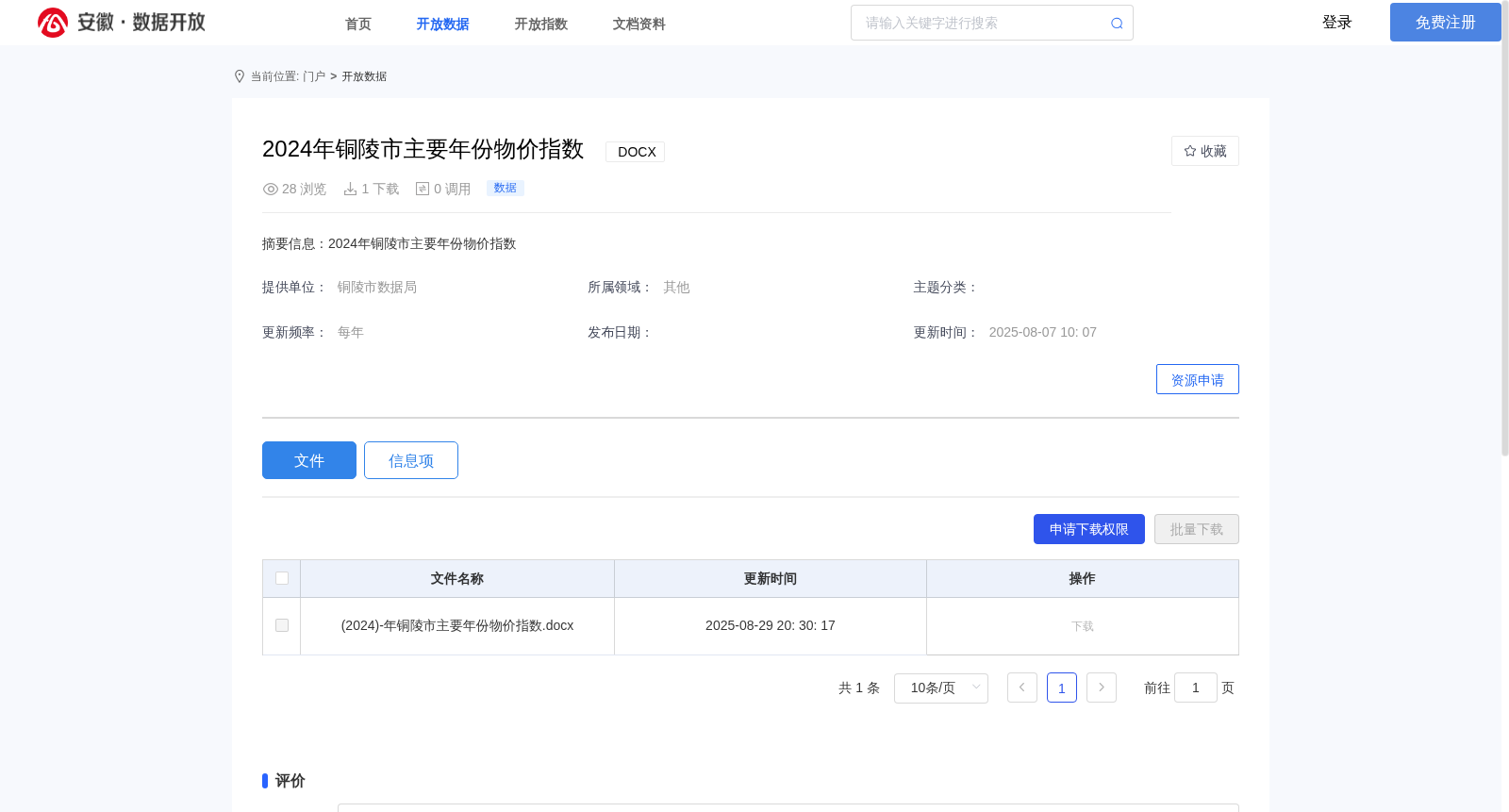Click the title 2024年铜陵市主要年份物价指数

[423, 149]
